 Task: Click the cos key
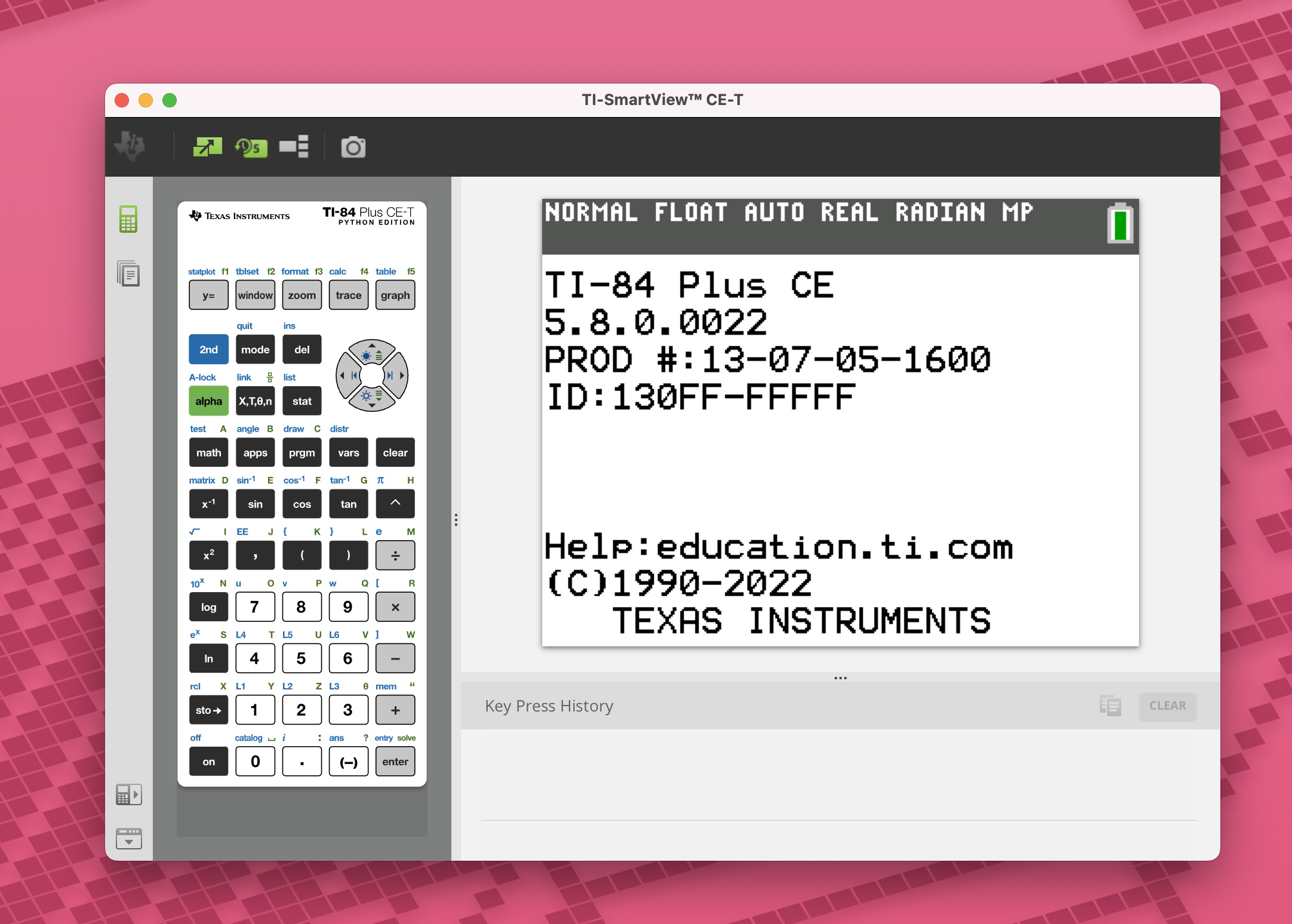tap(302, 504)
